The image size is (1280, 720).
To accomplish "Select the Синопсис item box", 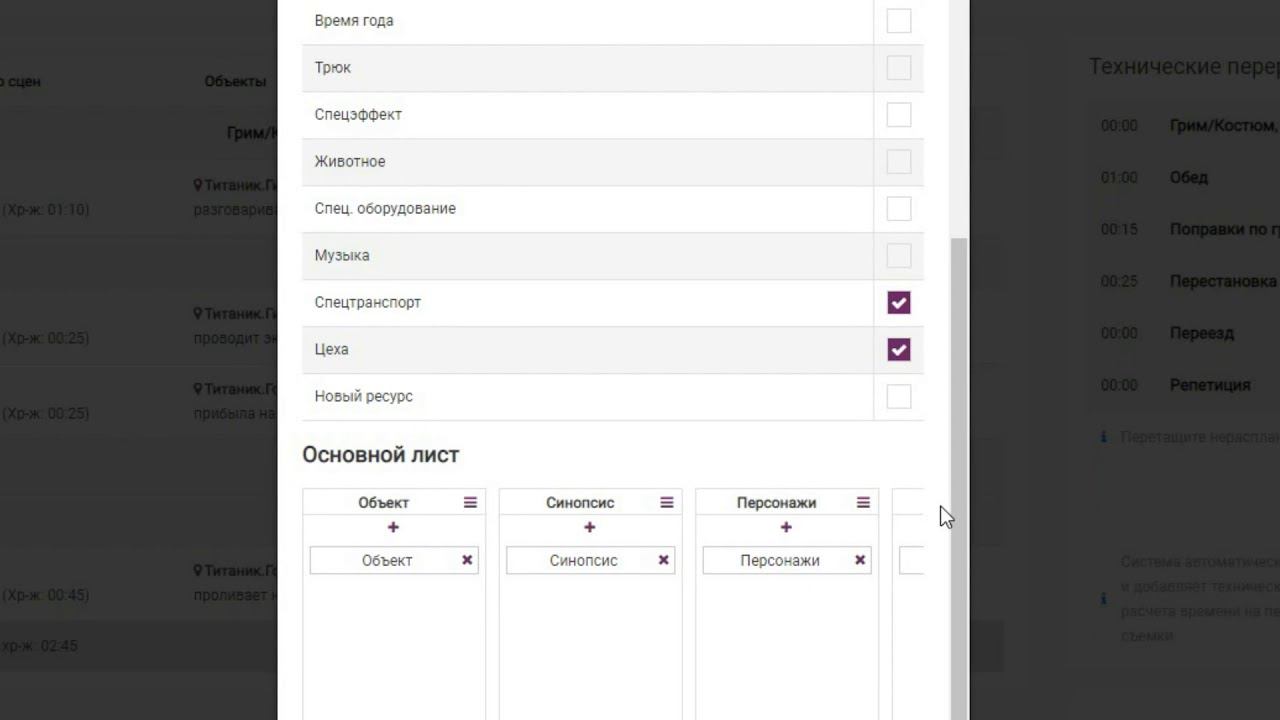I will [x=583, y=560].
